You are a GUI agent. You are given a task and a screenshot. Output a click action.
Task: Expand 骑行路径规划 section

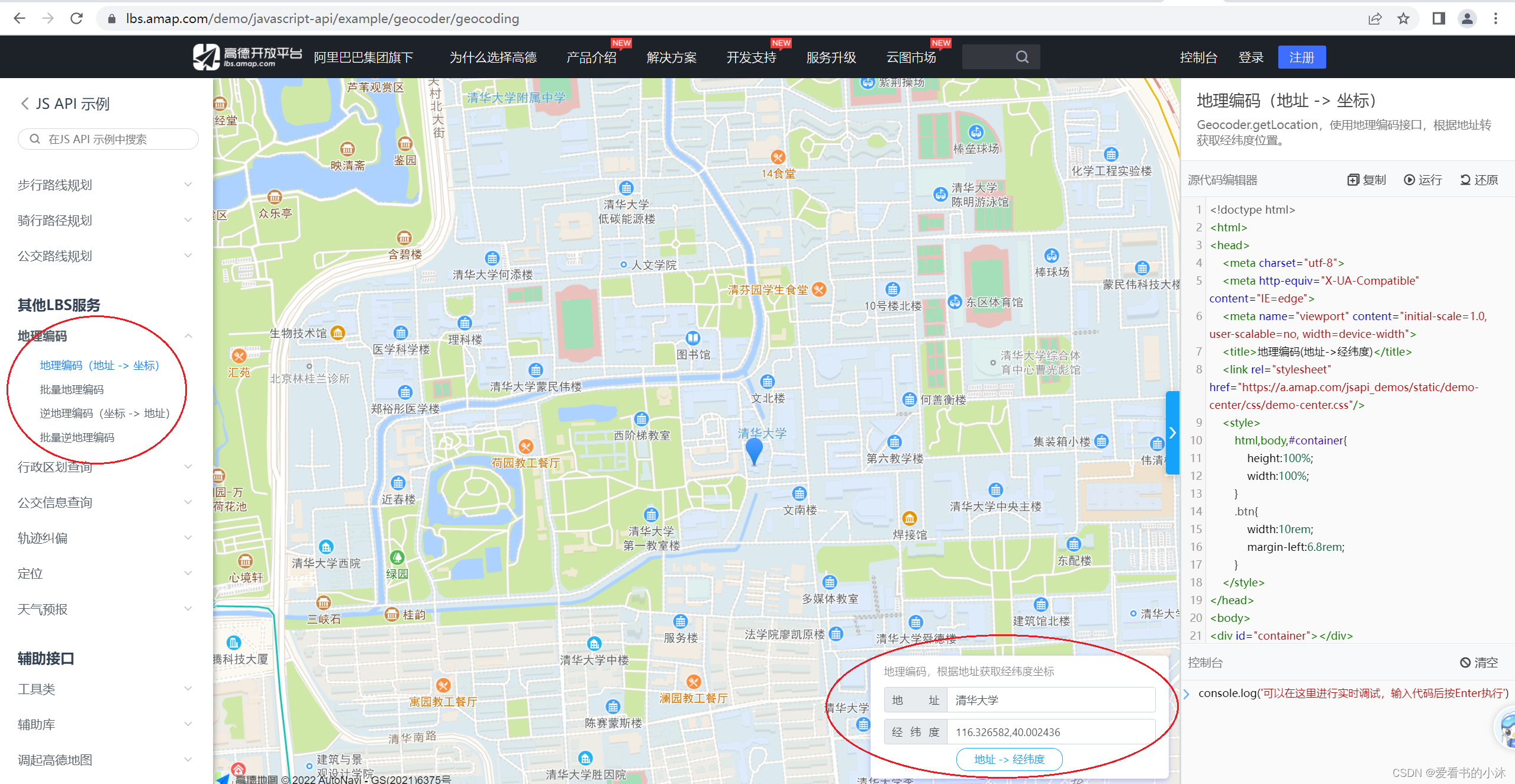click(x=105, y=220)
